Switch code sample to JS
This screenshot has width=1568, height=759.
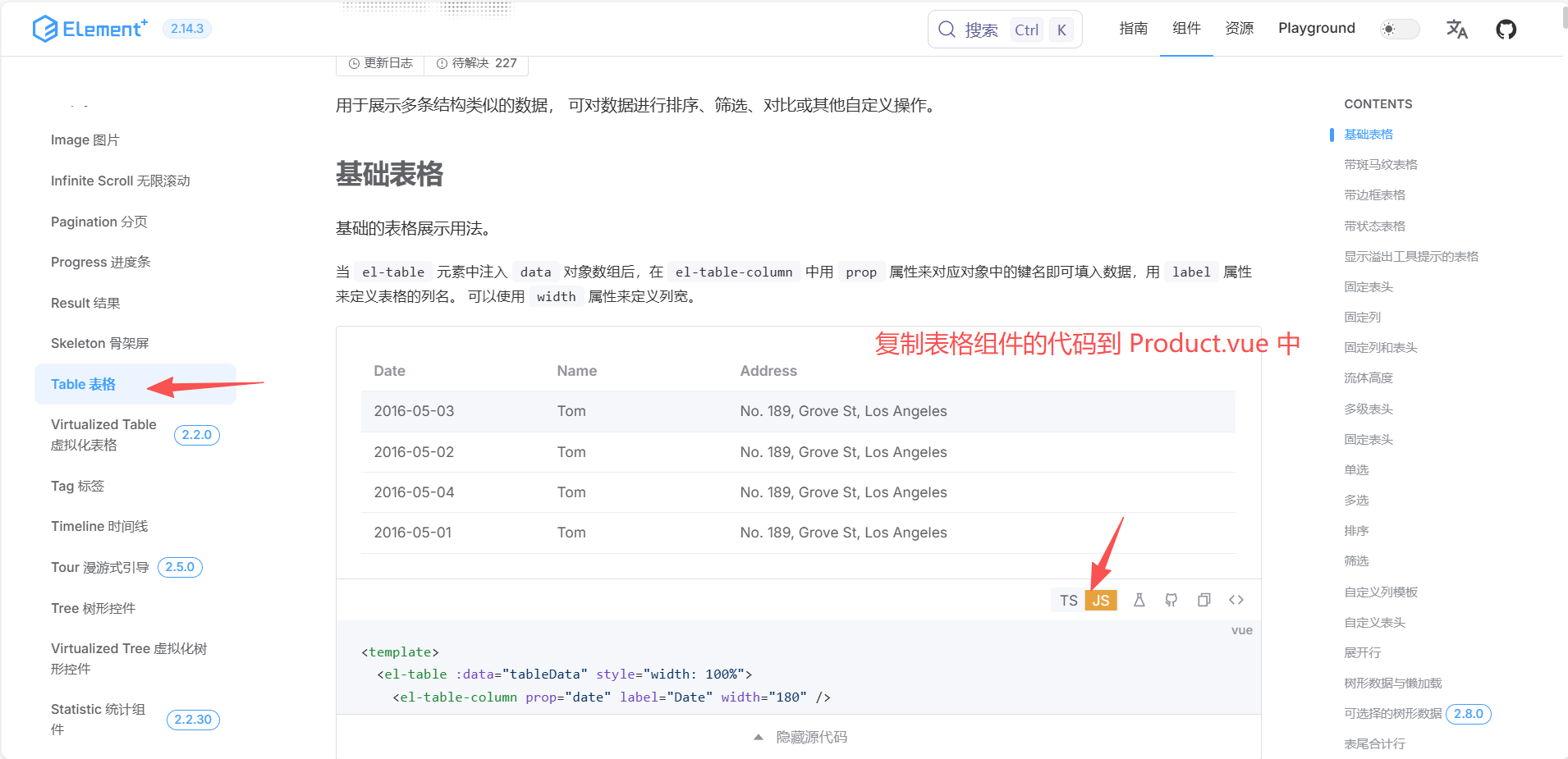1101,601
